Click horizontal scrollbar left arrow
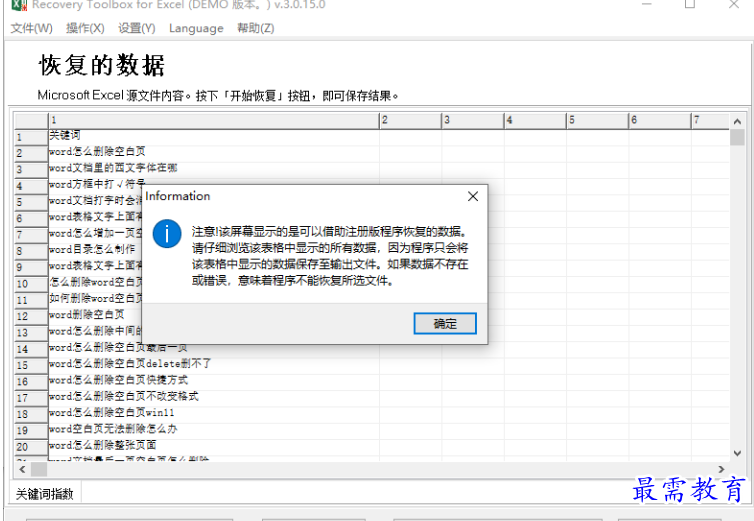Screen dimensions: 754x521 (x=22, y=469)
